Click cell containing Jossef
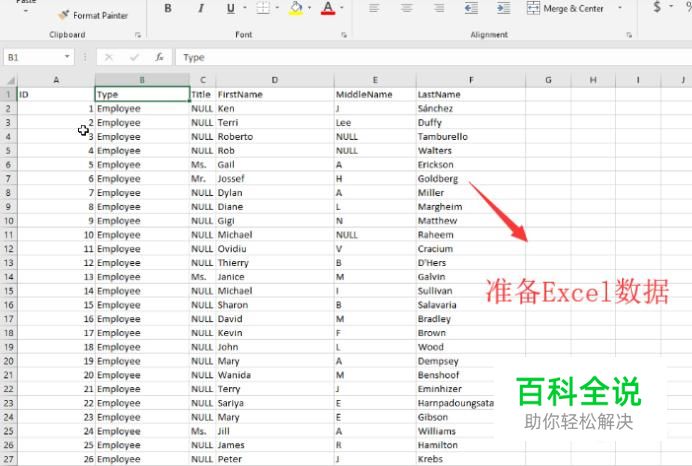The width and height of the screenshot is (692, 466). [x=275, y=179]
